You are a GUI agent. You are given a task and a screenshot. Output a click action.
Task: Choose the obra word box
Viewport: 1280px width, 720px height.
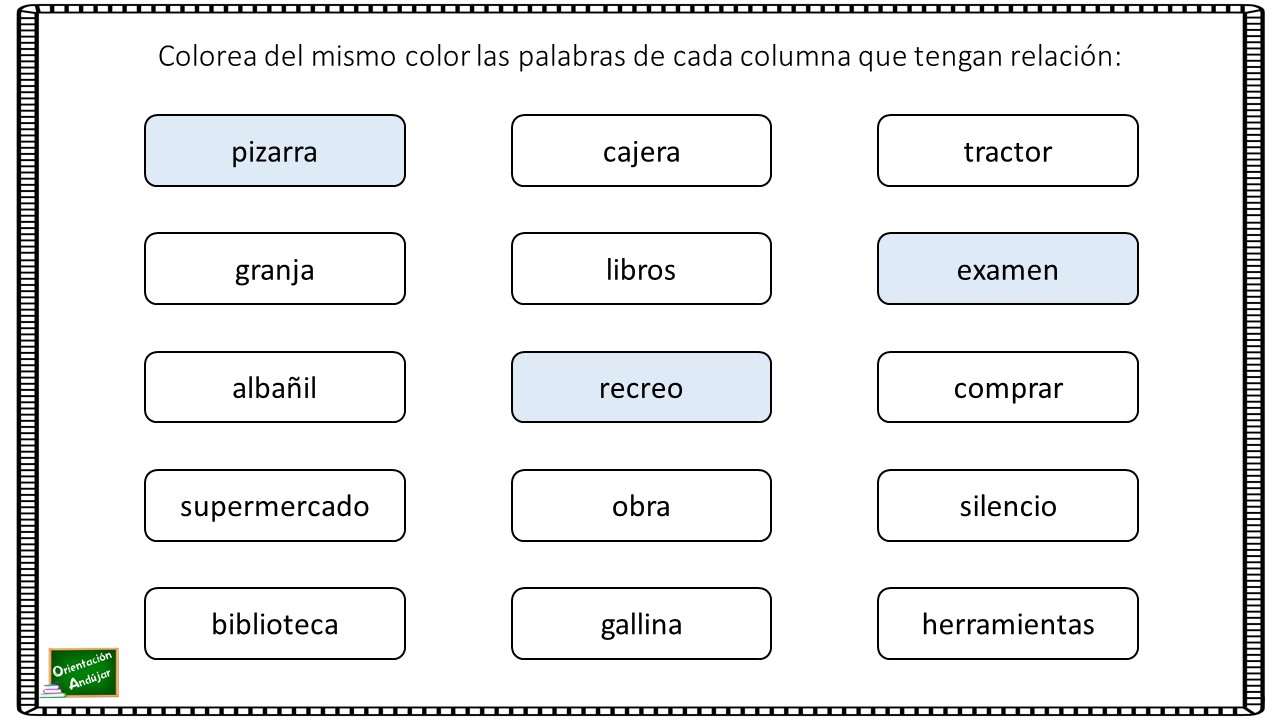click(641, 505)
